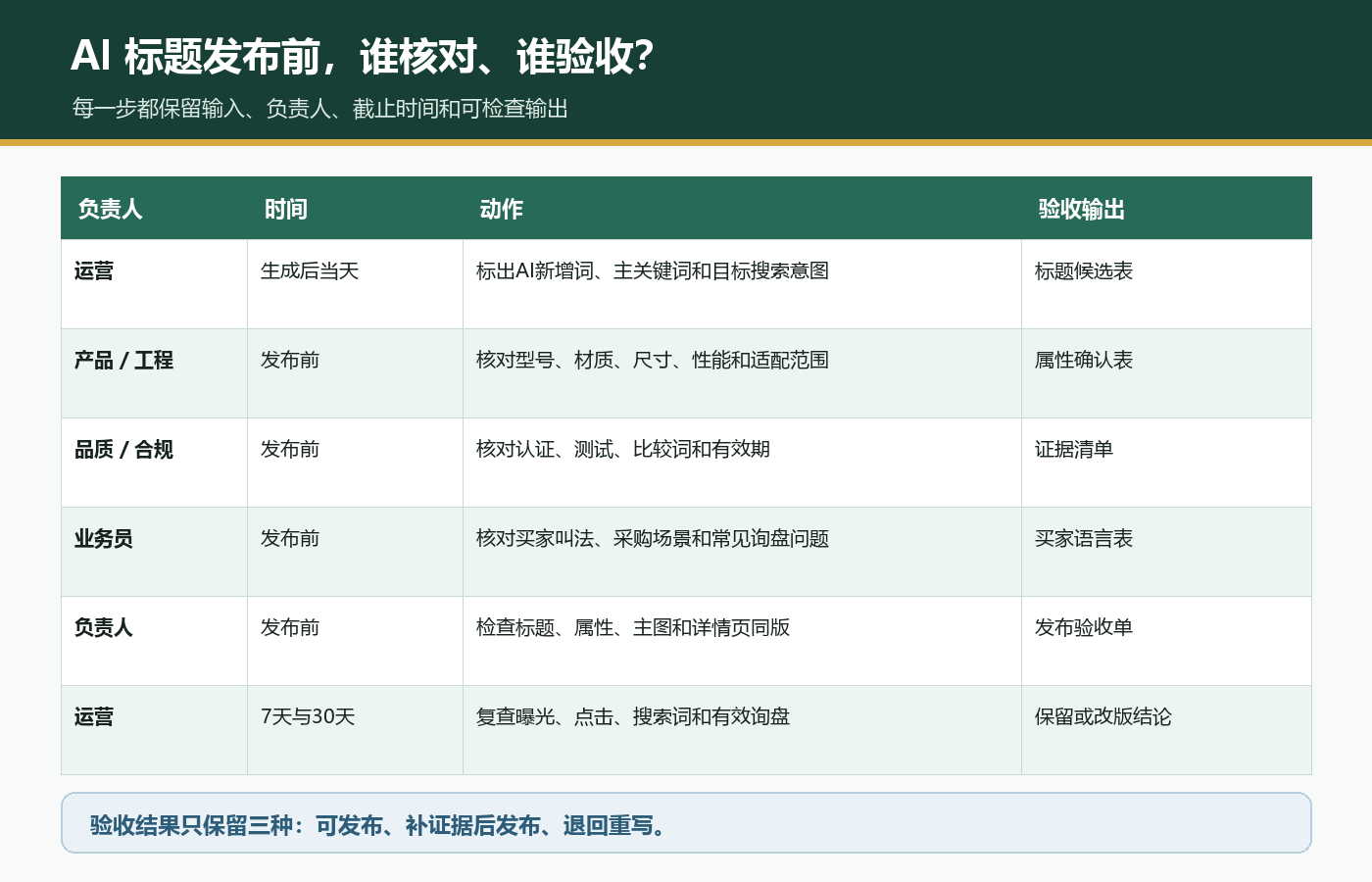1372x882 pixels.
Task: Click the '证据清单' output cell
Action: [1166, 463]
